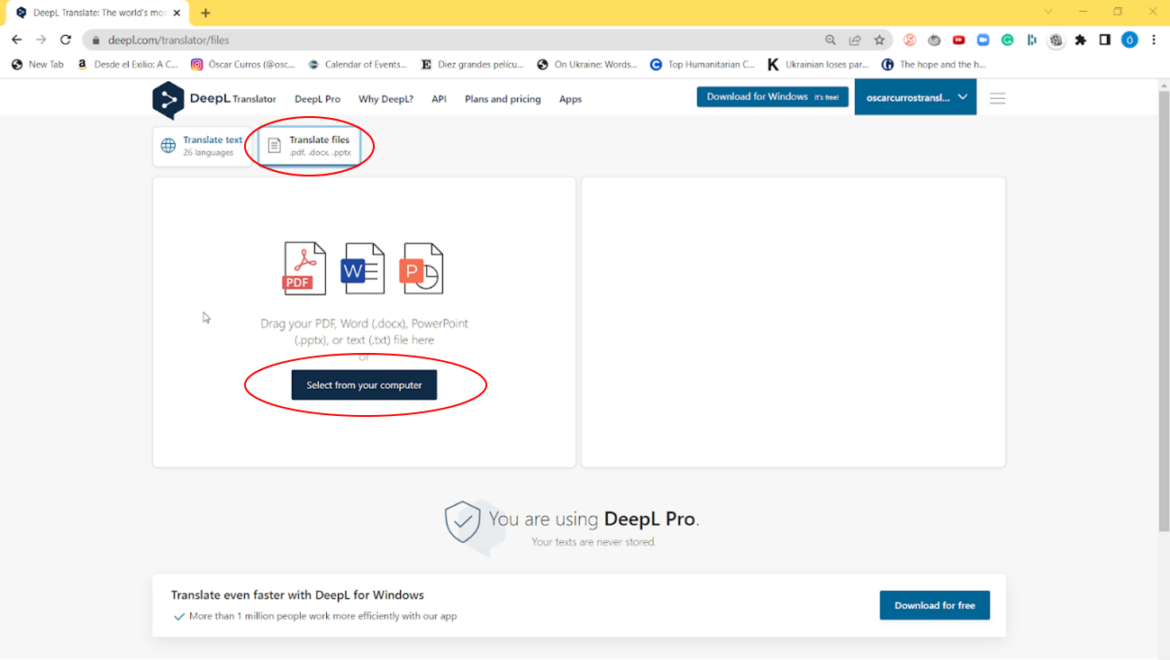Click the PDF file type icon
This screenshot has height=660, width=1170.
[304, 268]
